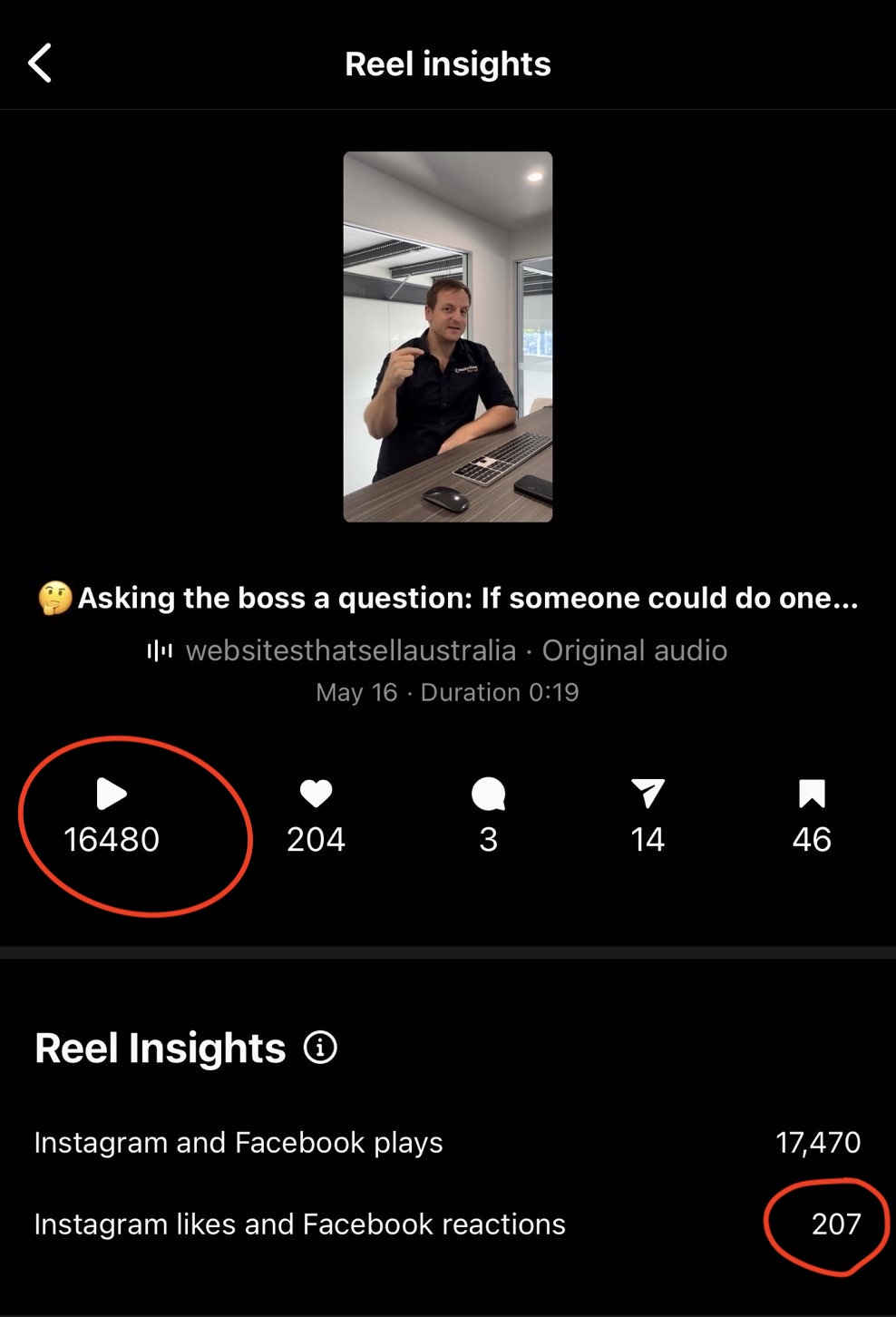Tap the circled 207 reactions value
Viewport: 896px width, 1317px height.
tap(835, 1224)
